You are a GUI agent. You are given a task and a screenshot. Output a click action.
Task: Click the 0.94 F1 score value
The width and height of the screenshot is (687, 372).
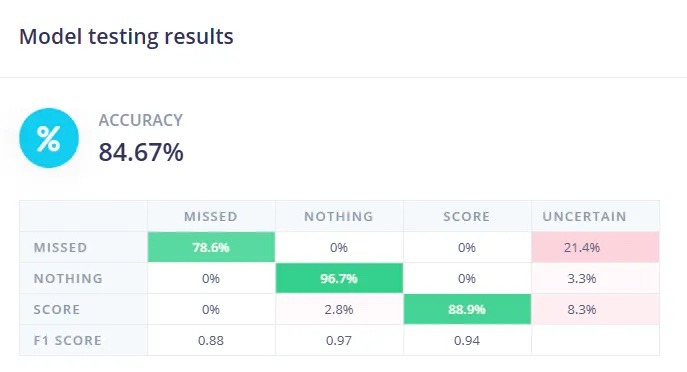tap(467, 340)
